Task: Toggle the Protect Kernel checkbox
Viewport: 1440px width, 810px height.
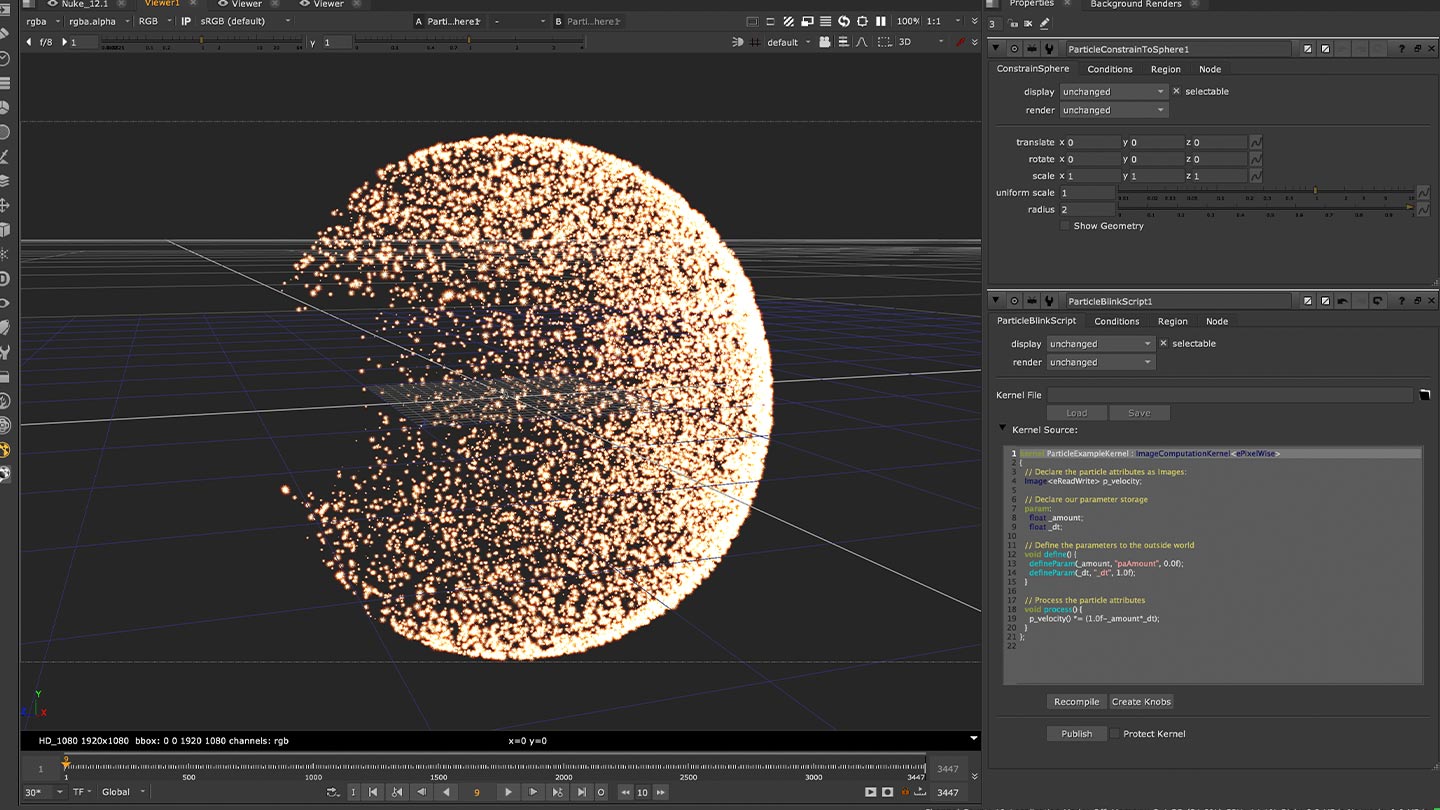Action: (1114, 734)
